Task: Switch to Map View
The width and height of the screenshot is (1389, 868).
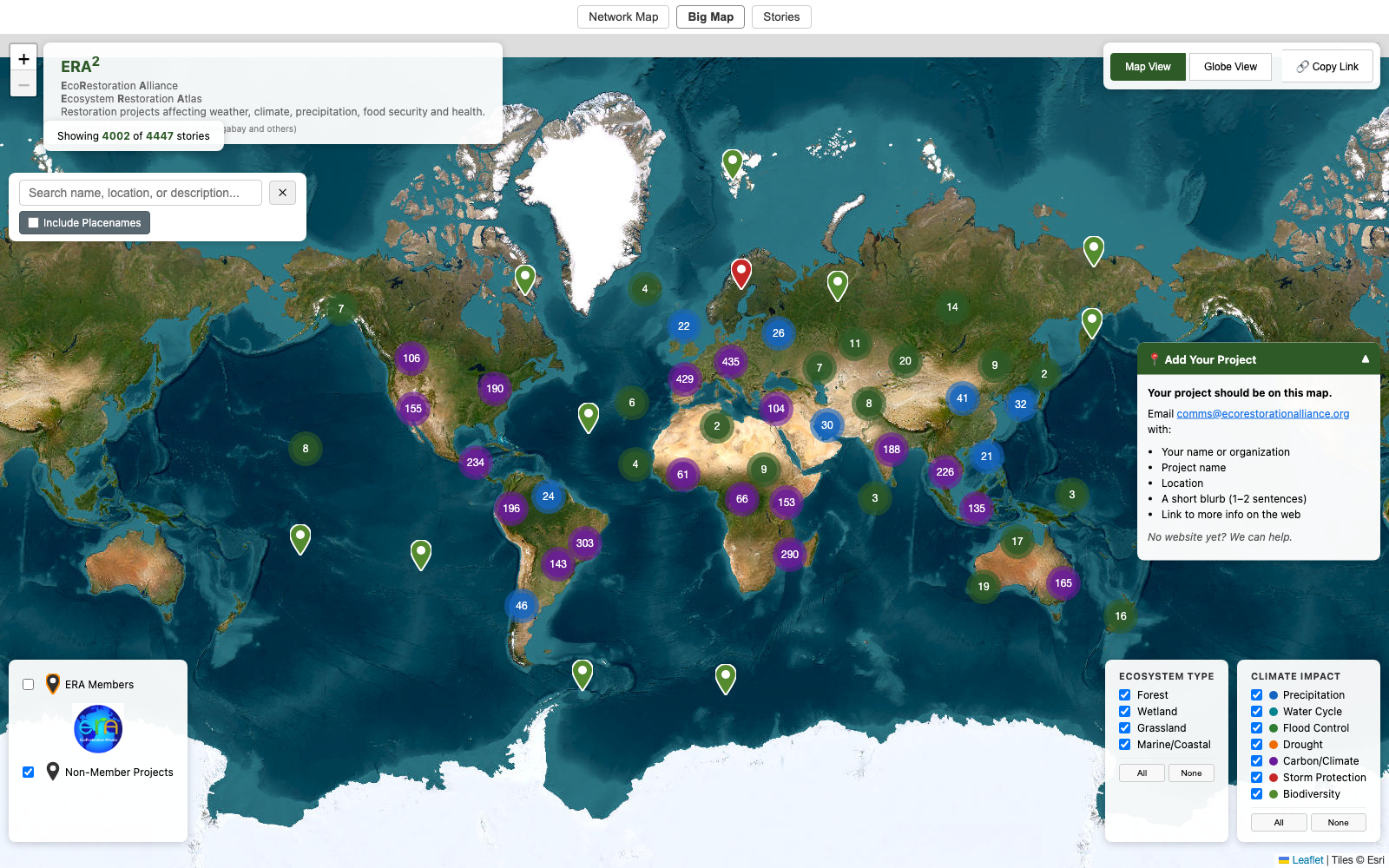Action: (x=1148, y=67)
